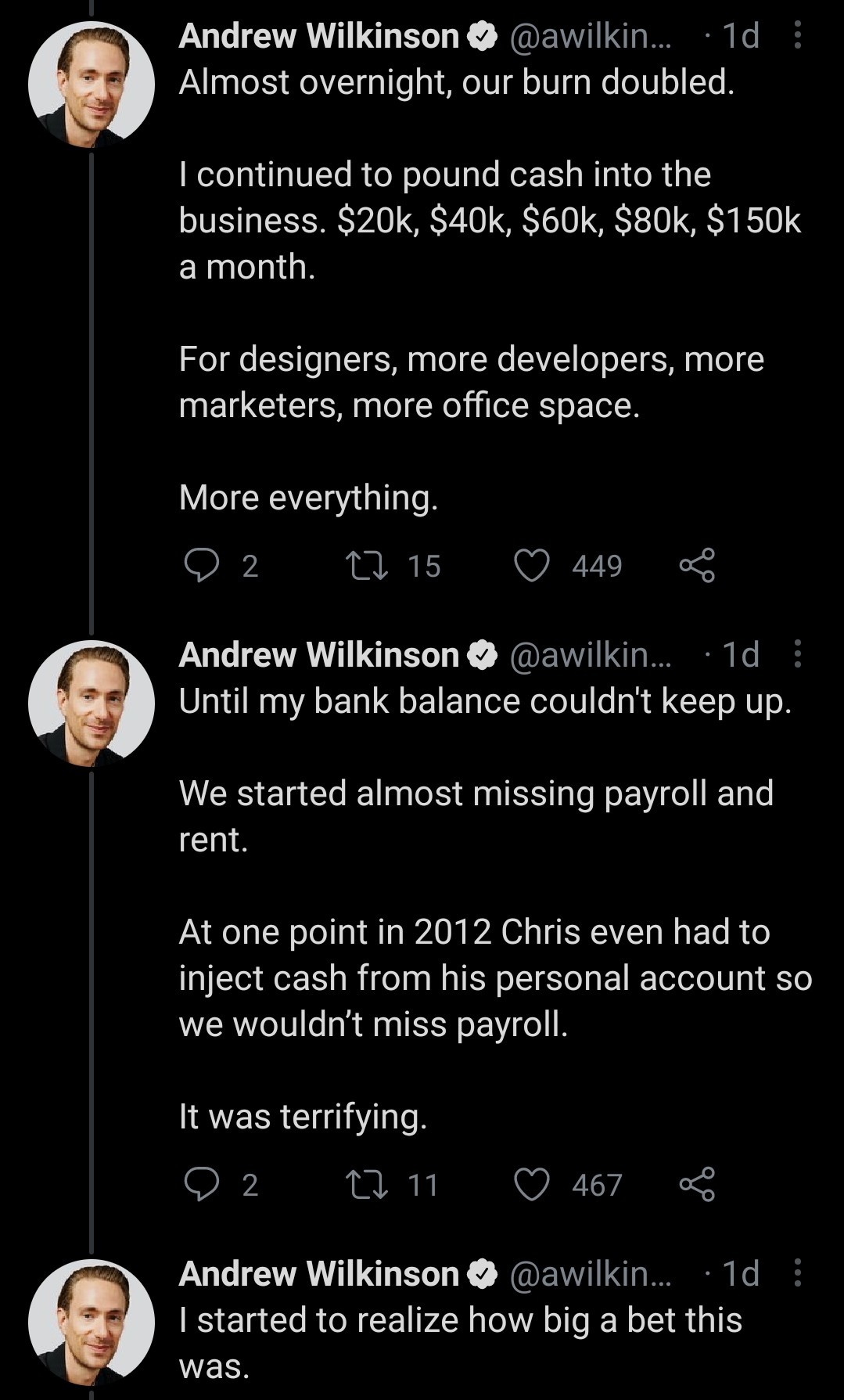Tap the @awilkin handle on third tweet
This screenshot has width=844, height=1400.
tap(590, 1274)
